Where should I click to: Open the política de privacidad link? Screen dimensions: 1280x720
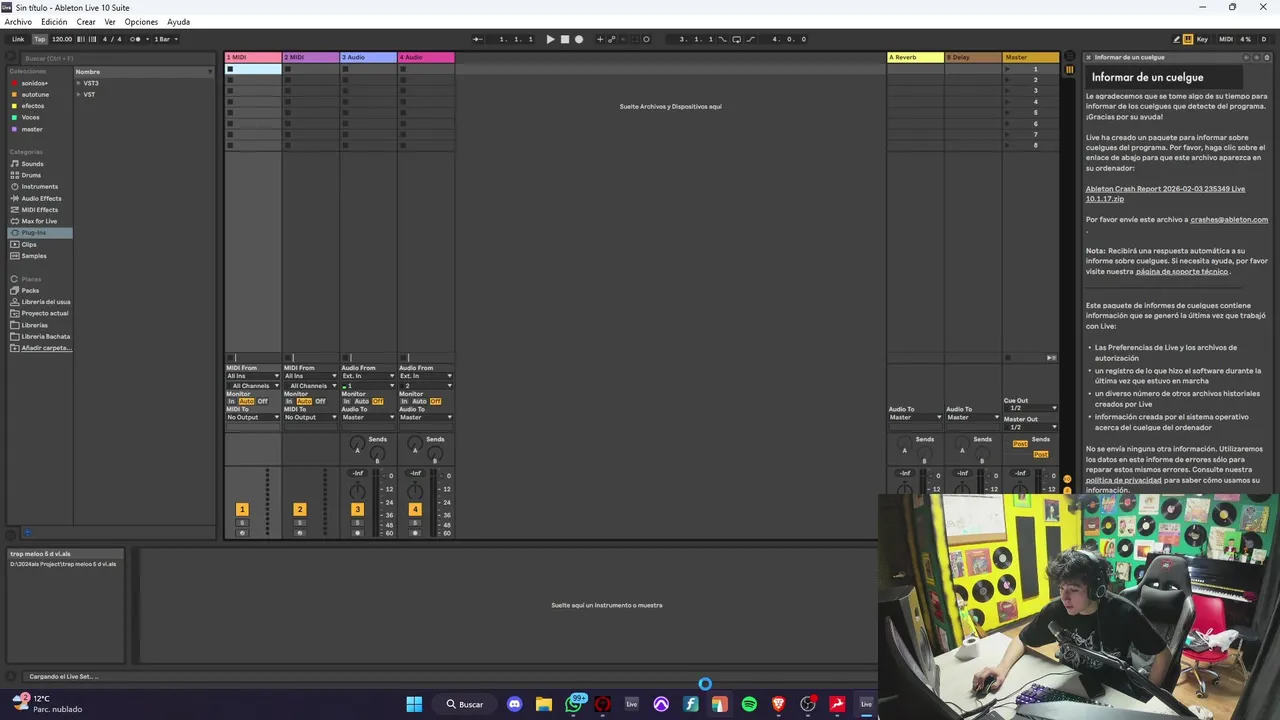point(1124,480)
